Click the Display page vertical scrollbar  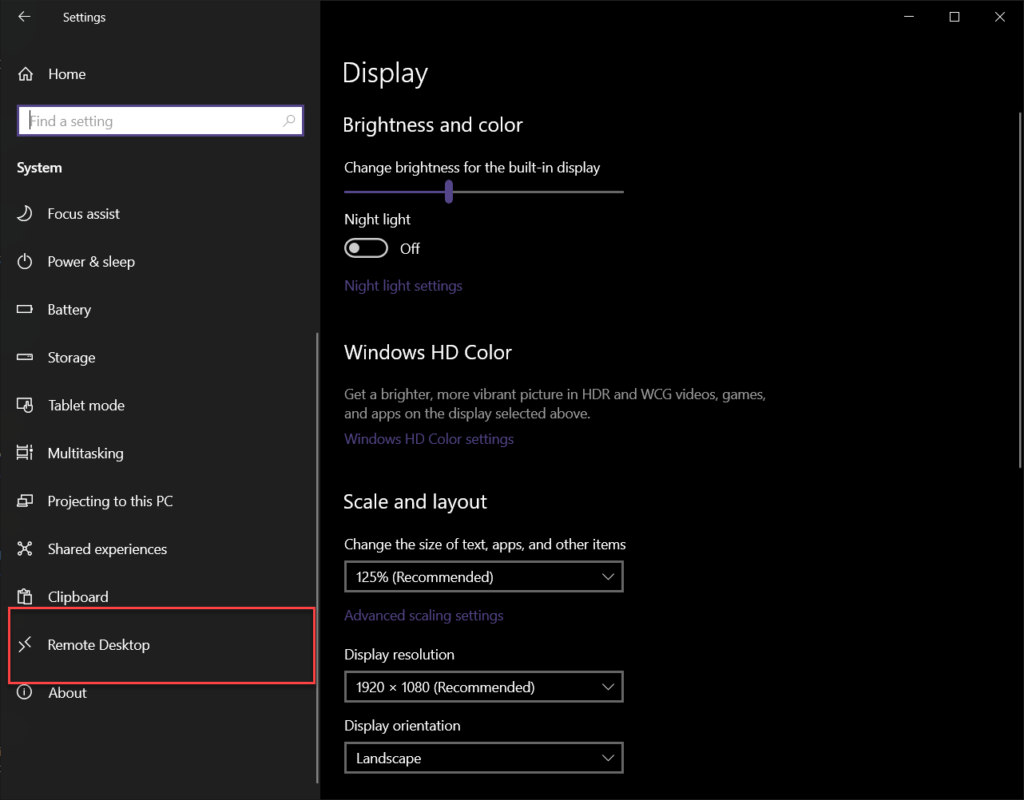(x=1020, y=290)
